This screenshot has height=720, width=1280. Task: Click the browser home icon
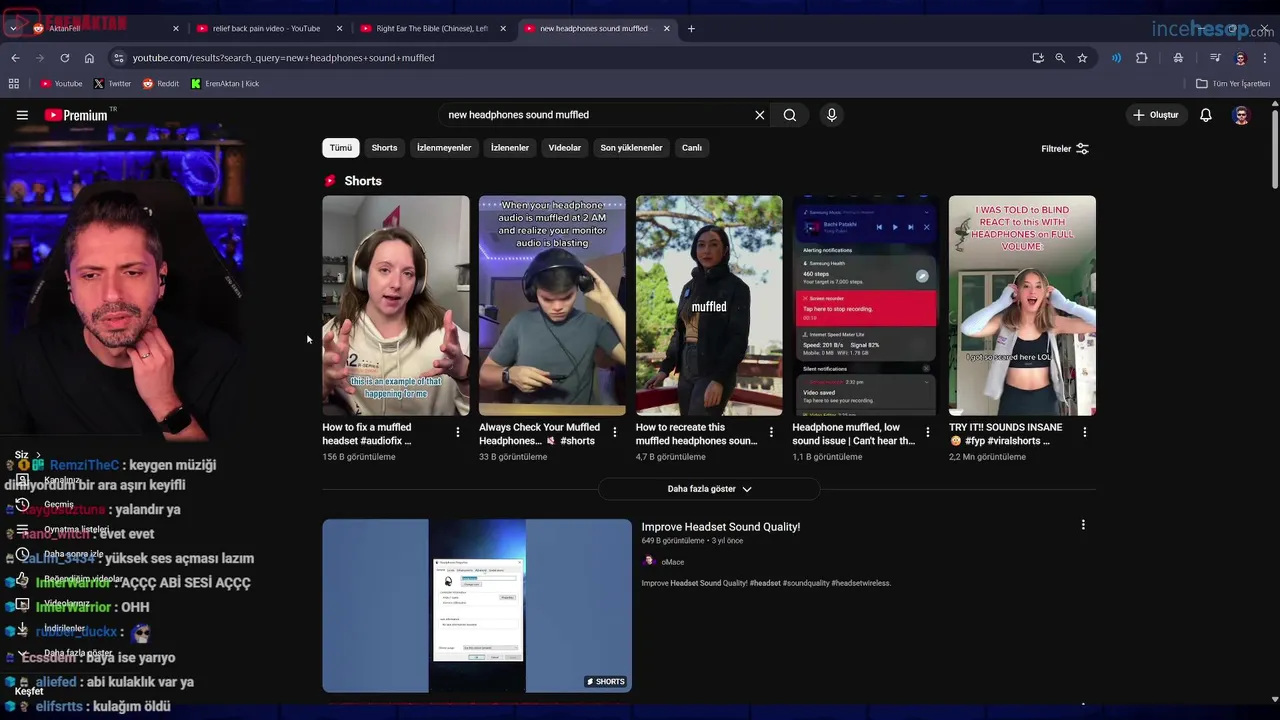(x=89, y=58)
